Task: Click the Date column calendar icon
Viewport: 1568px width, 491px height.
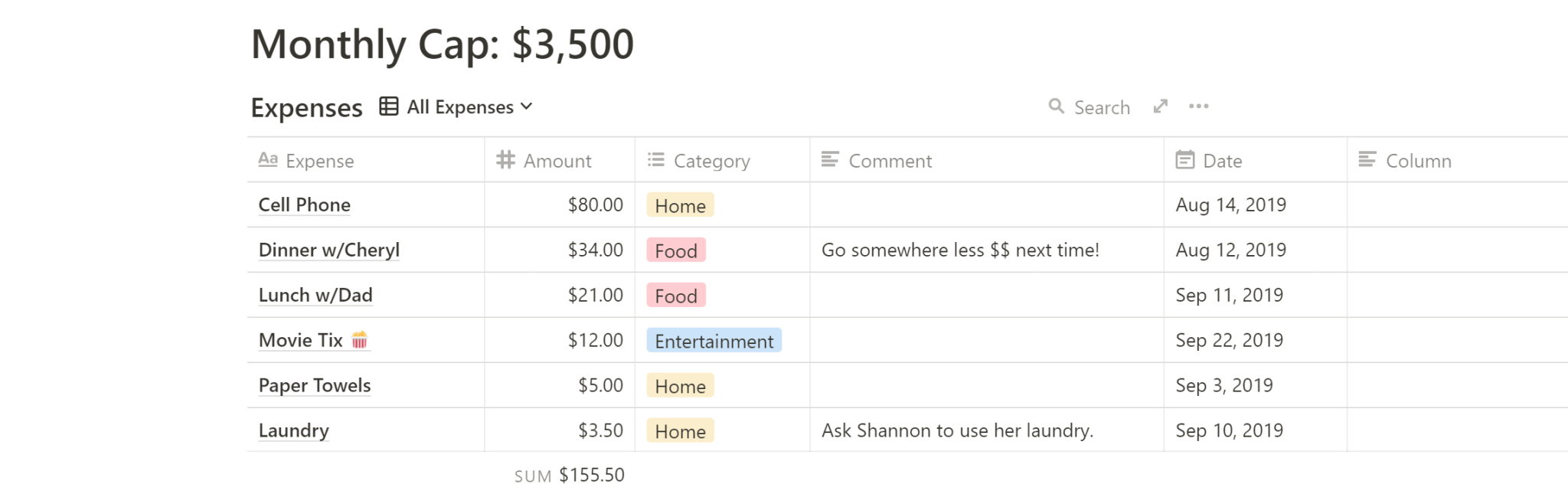Action: [x=1184, y=160]
